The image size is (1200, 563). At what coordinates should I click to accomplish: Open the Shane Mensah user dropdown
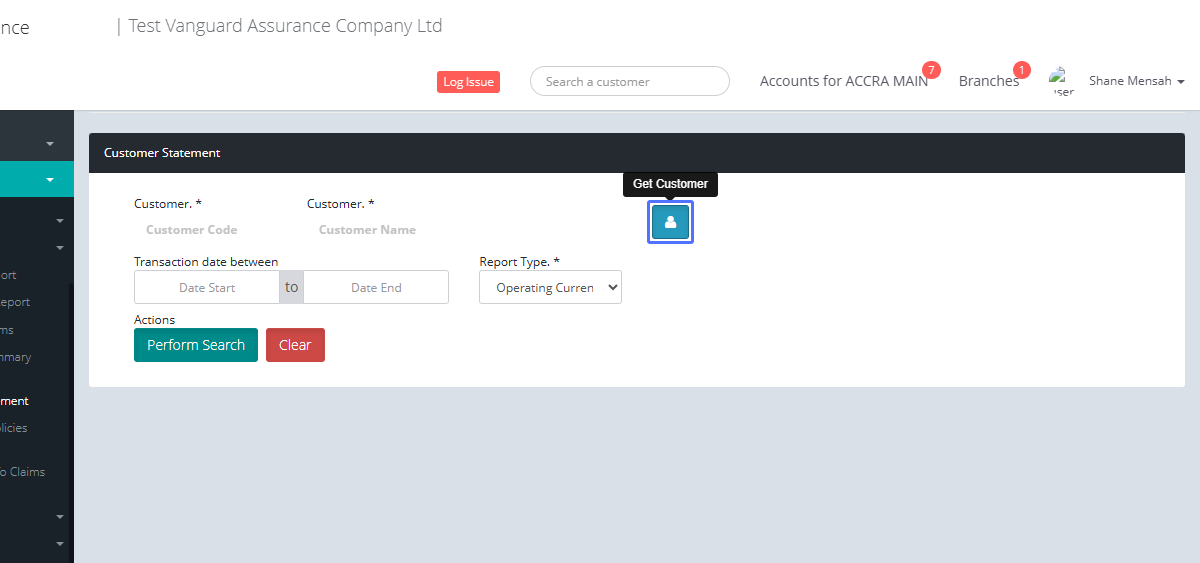point(1136,81)
